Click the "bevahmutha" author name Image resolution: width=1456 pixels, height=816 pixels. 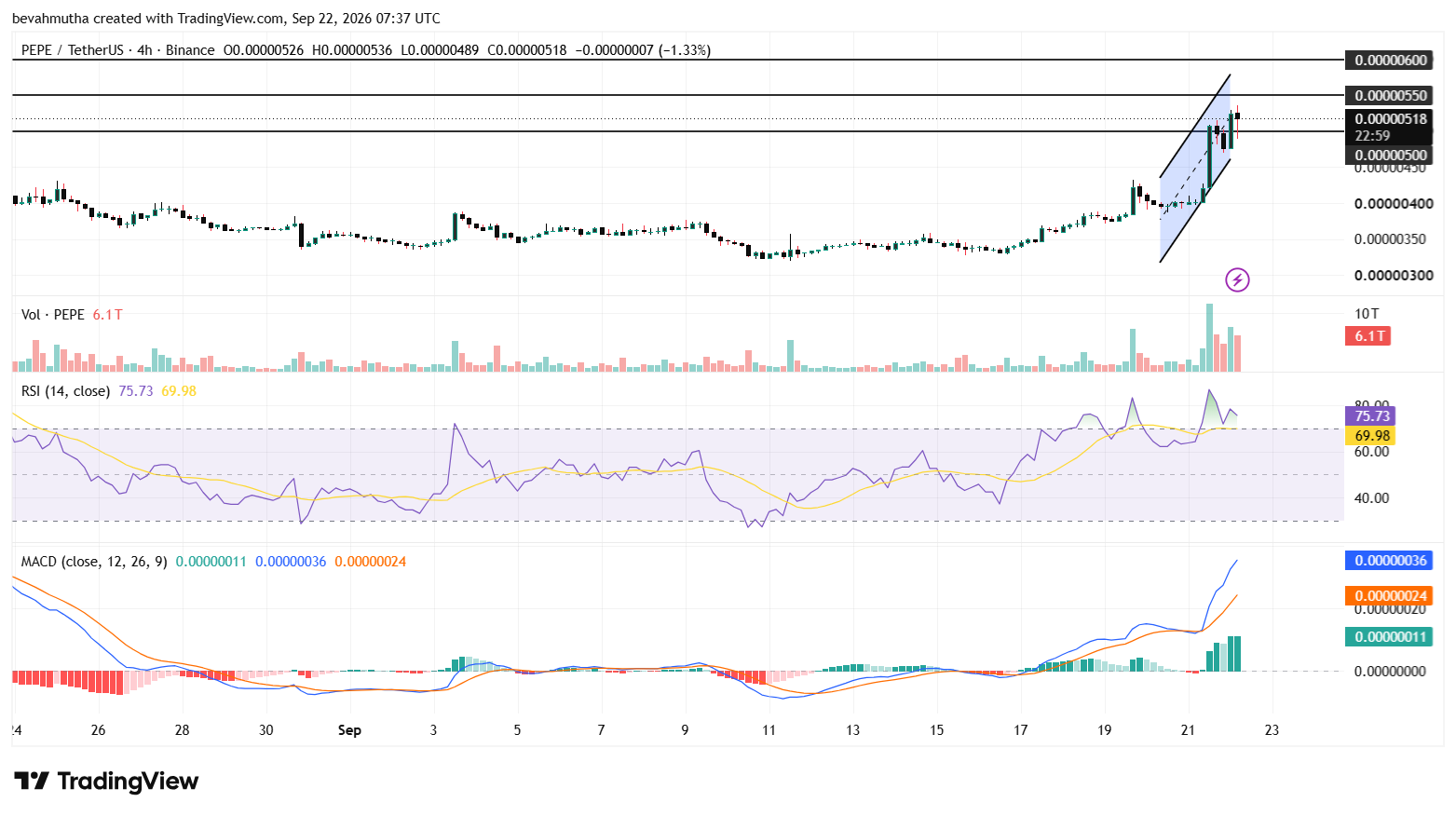click(50, 19)
